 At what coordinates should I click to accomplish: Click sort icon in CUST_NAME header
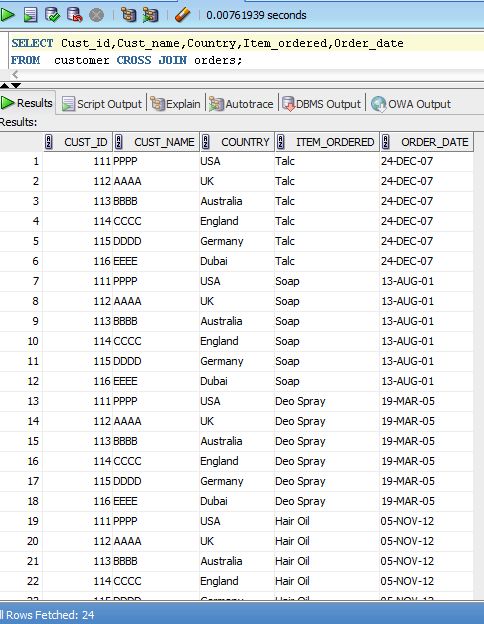119,142
